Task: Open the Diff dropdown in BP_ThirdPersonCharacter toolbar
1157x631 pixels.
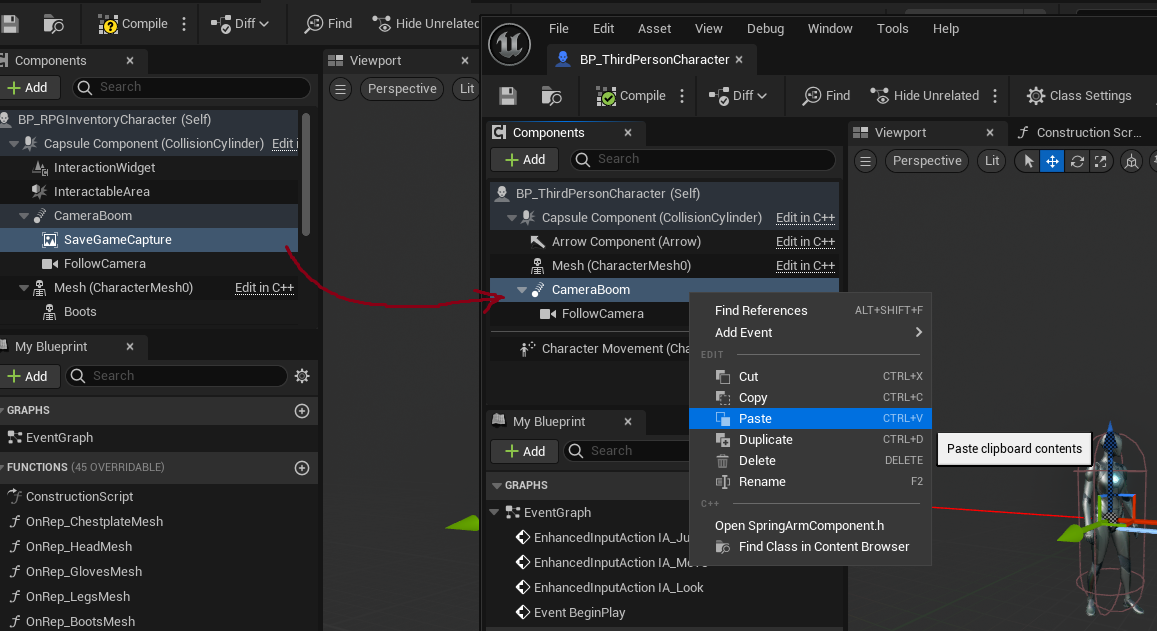Action: coord(738,96)
